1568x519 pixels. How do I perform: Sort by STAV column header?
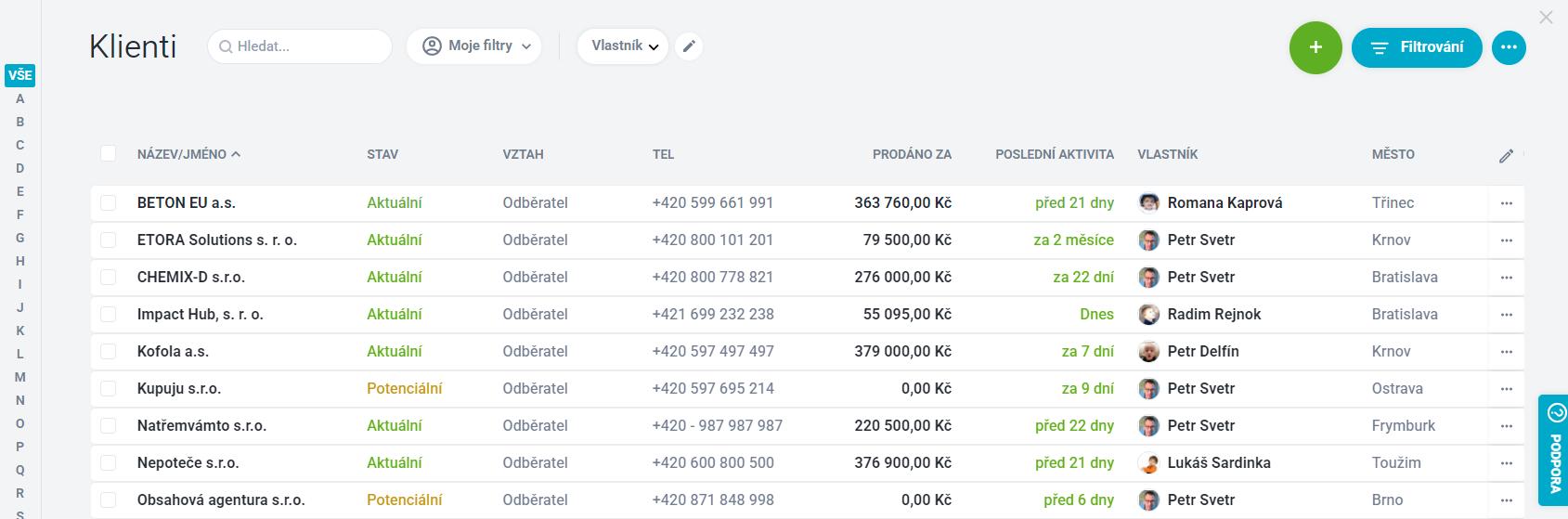click(382, 154)
